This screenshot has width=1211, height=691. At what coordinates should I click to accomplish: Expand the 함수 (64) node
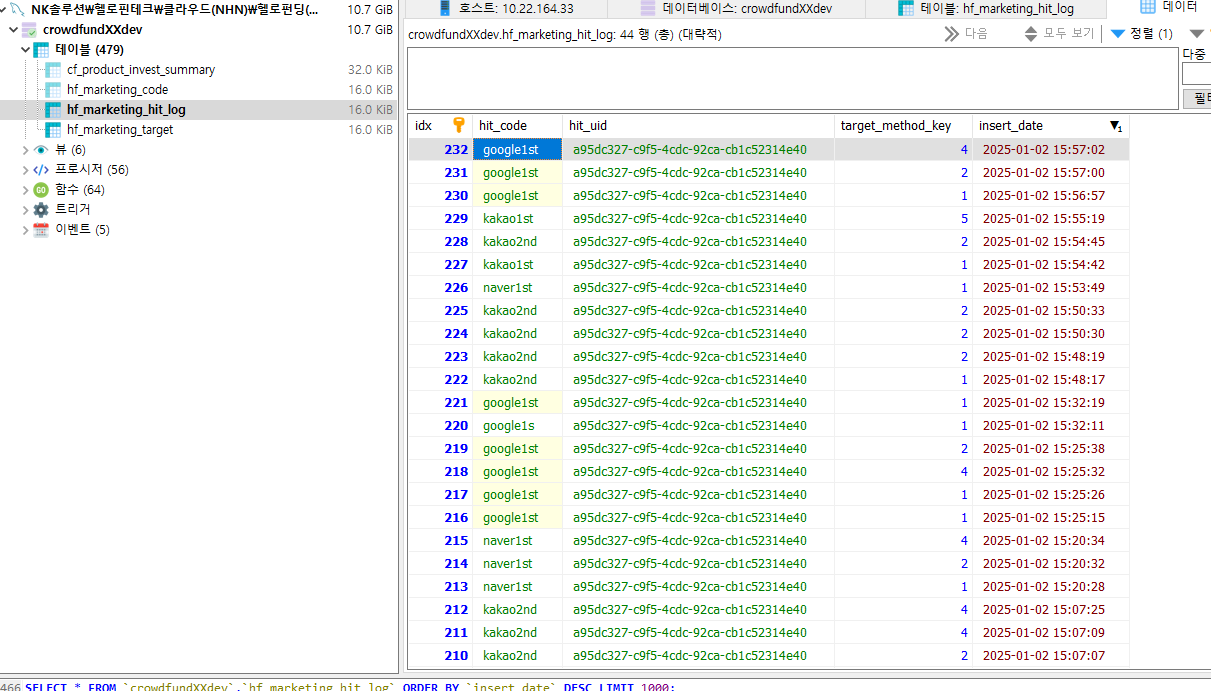(x=25, y=190)
